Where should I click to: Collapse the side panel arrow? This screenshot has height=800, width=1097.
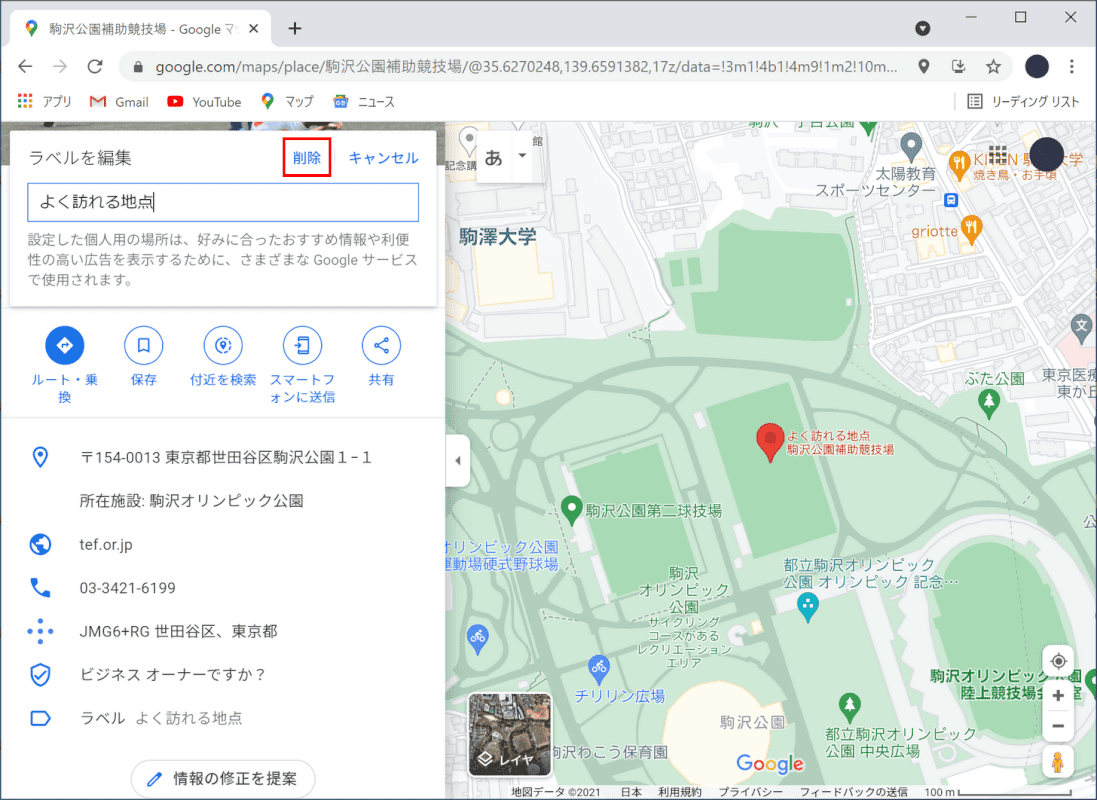click(x=458, y=461)
